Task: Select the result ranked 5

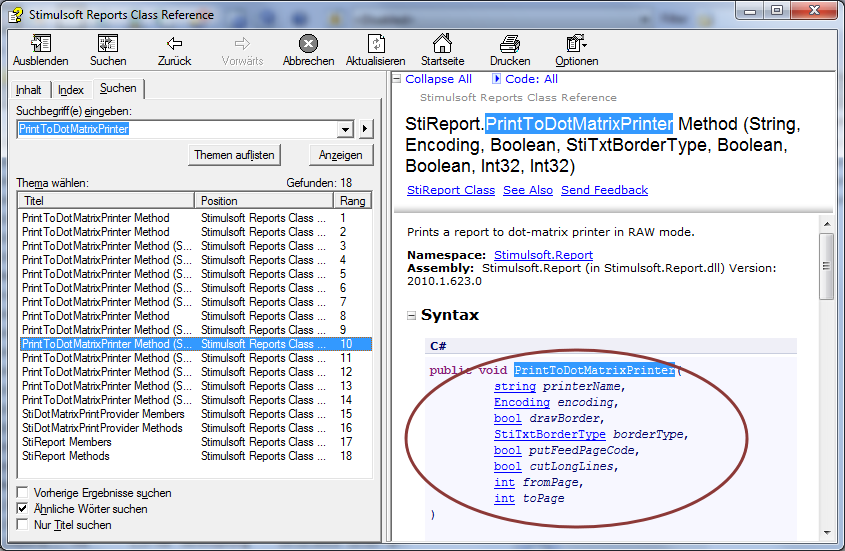Action: pyautogui.click(x=196, y=274)
